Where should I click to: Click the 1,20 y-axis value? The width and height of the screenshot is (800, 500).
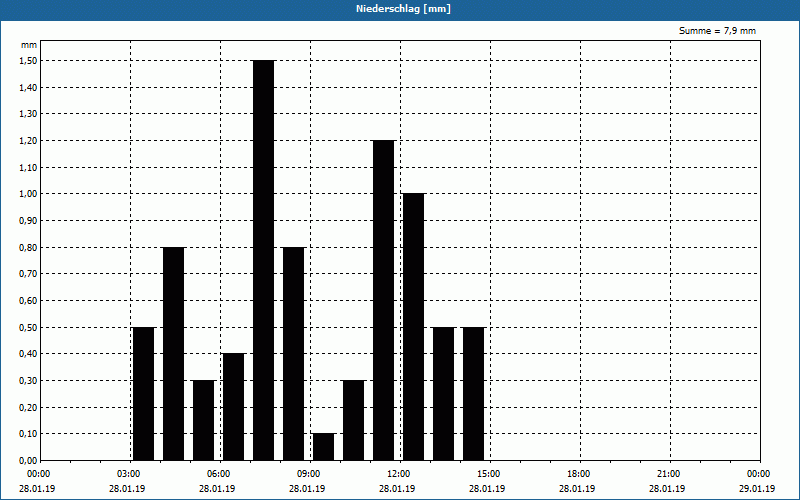pos(28,140)
